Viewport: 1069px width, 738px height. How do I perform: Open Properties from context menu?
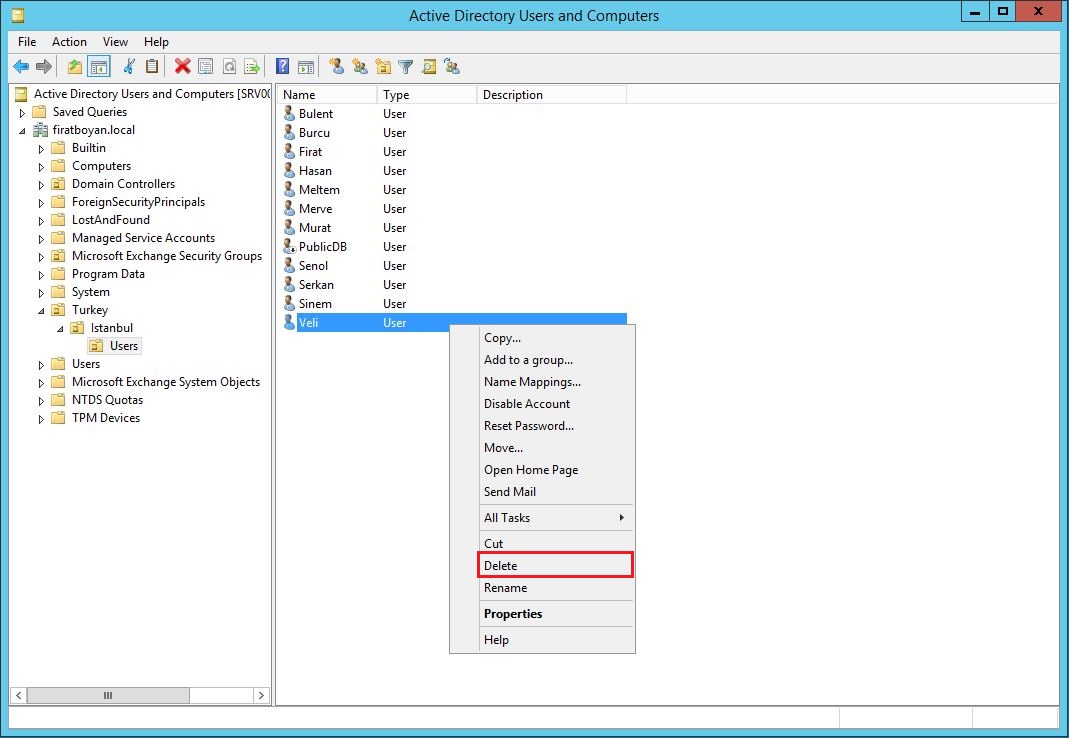(x=556, y=614)
